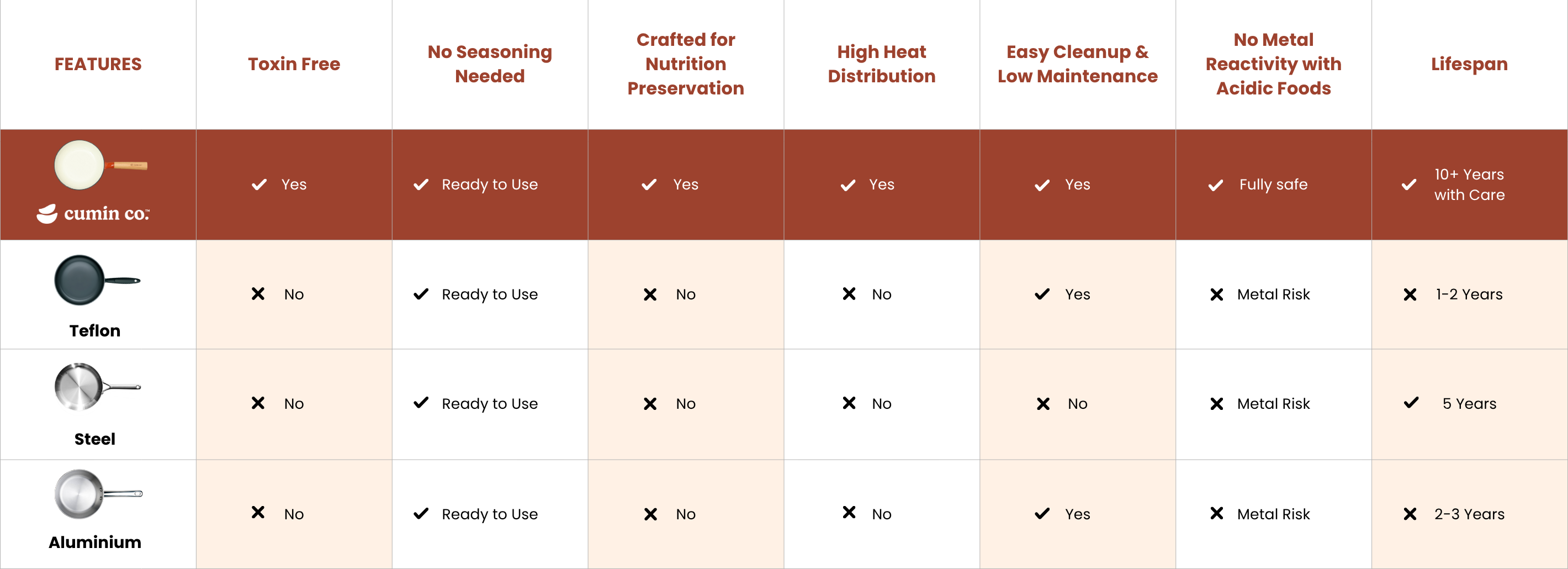Click the checkmark next to Steel 5 Years
This screenshot has height=569, width=1568.
[x=1411, y=403]
